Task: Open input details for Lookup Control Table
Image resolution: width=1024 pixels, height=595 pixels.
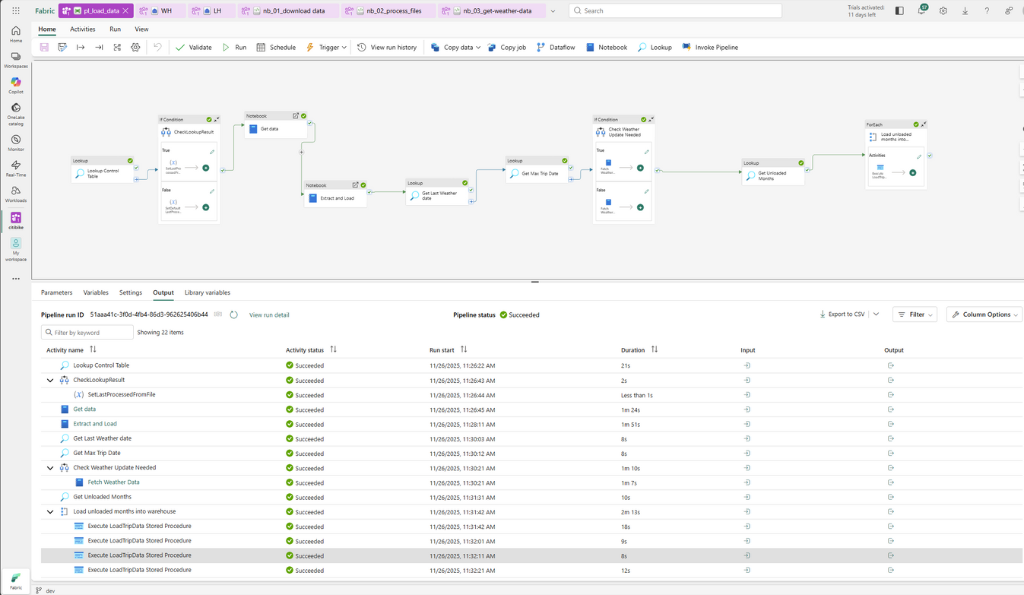Action: (x=747, y=365)
